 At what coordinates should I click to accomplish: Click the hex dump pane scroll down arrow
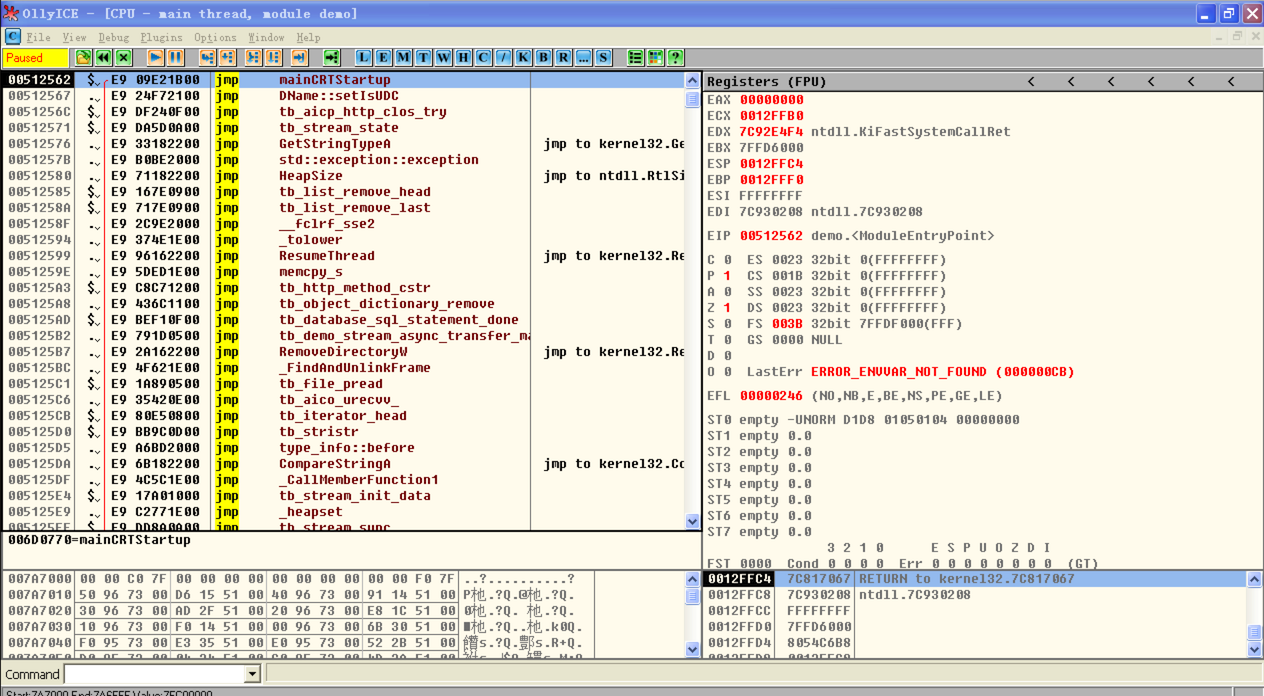693,649
